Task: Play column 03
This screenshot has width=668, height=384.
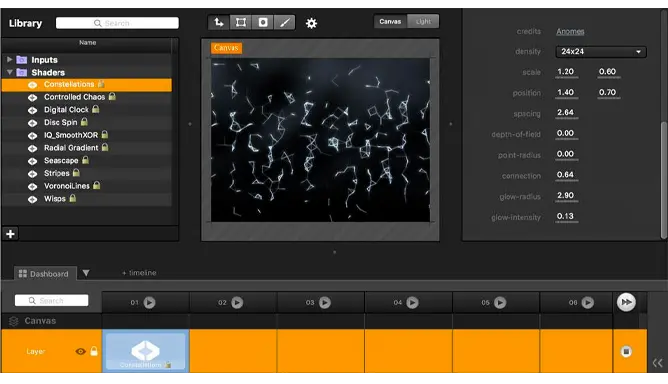Action: (325, 303)
